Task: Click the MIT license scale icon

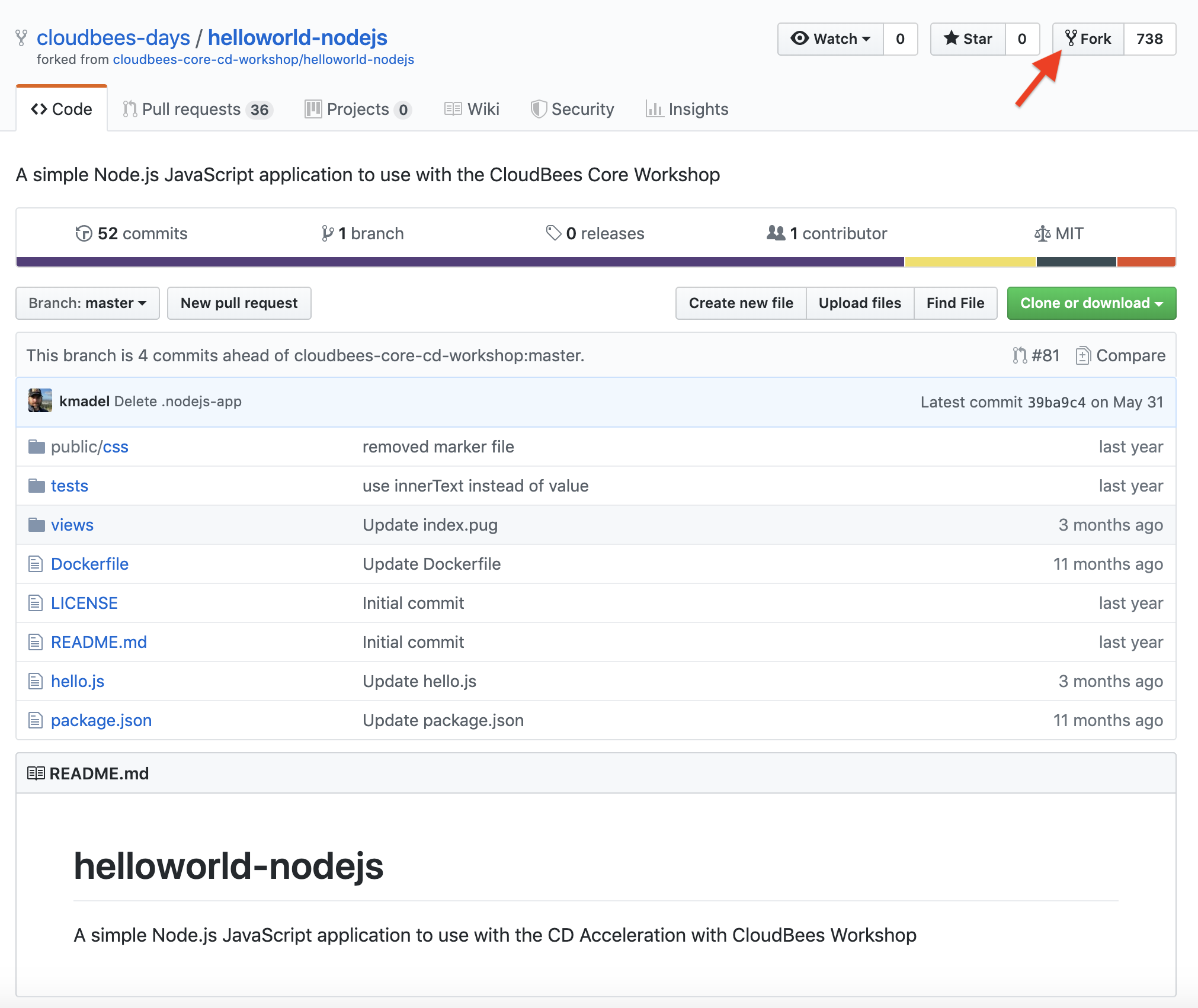Action: click(1042, 234)
